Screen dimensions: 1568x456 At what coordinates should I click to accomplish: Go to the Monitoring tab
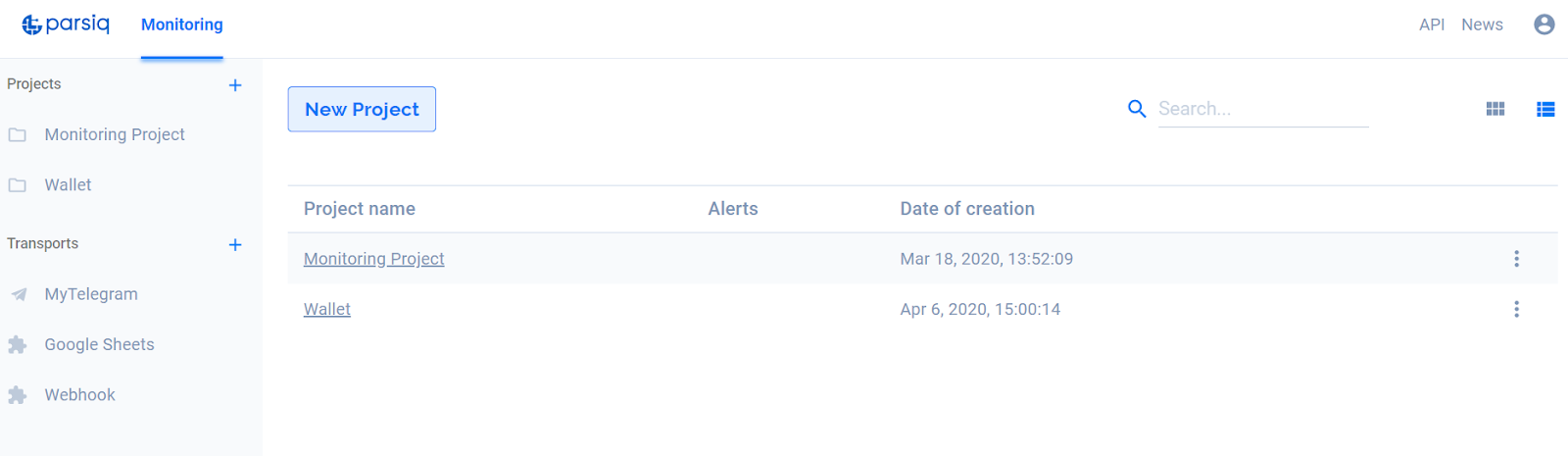coord(182,25)
